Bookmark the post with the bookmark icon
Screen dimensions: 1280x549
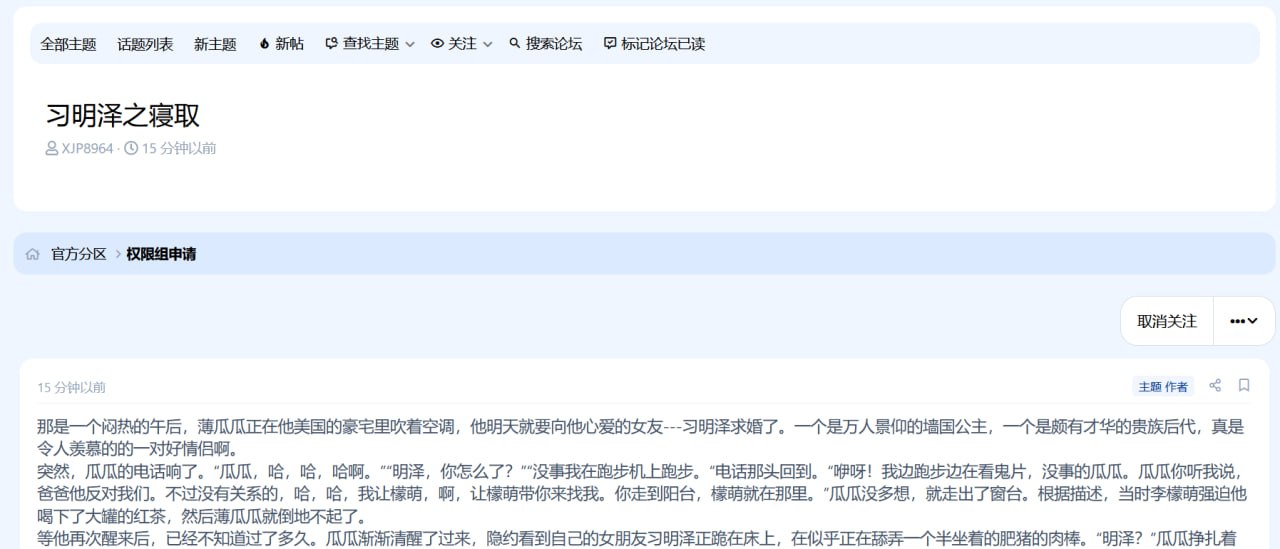point(1244,385)
